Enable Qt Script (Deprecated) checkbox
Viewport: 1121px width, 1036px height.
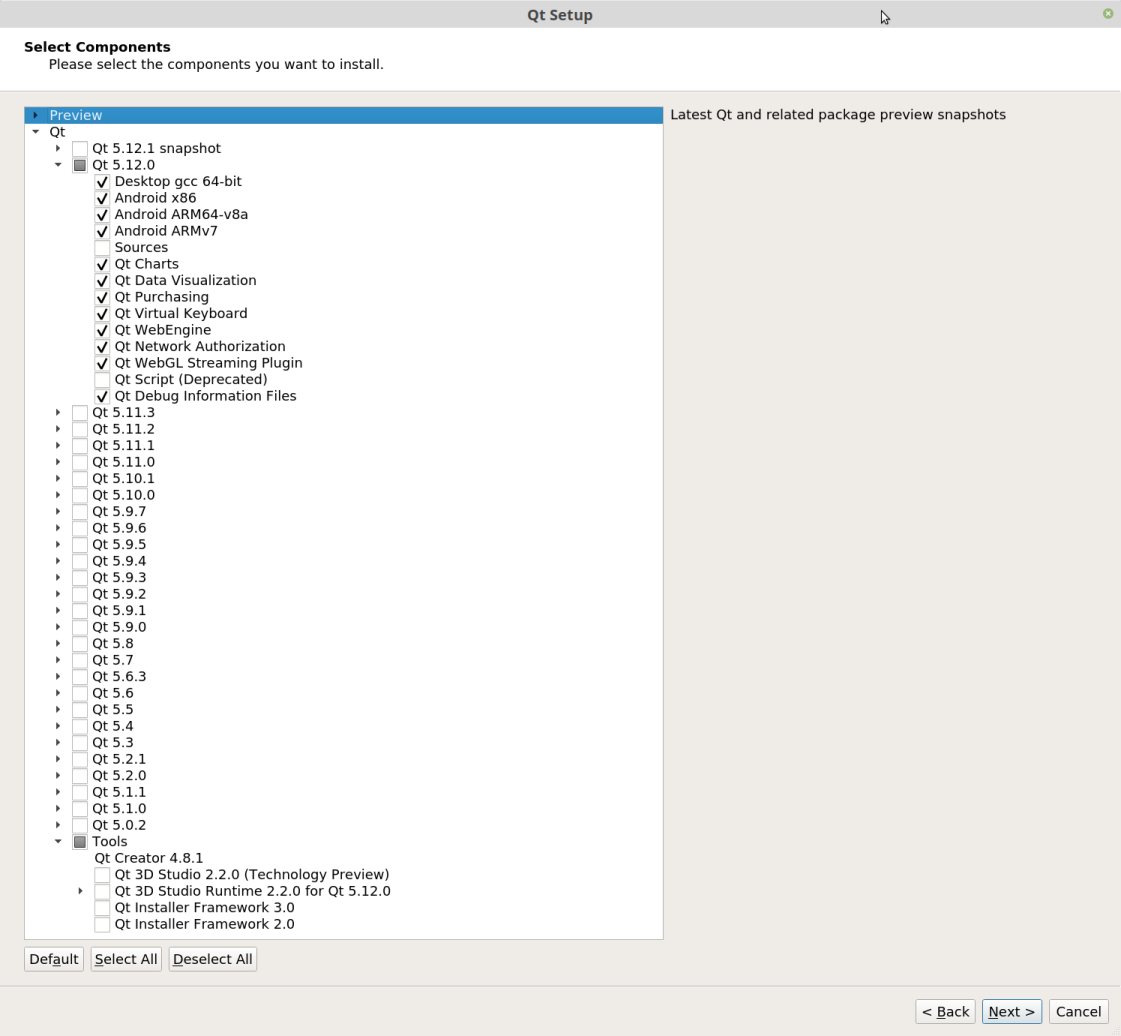(x=102, y=380)
